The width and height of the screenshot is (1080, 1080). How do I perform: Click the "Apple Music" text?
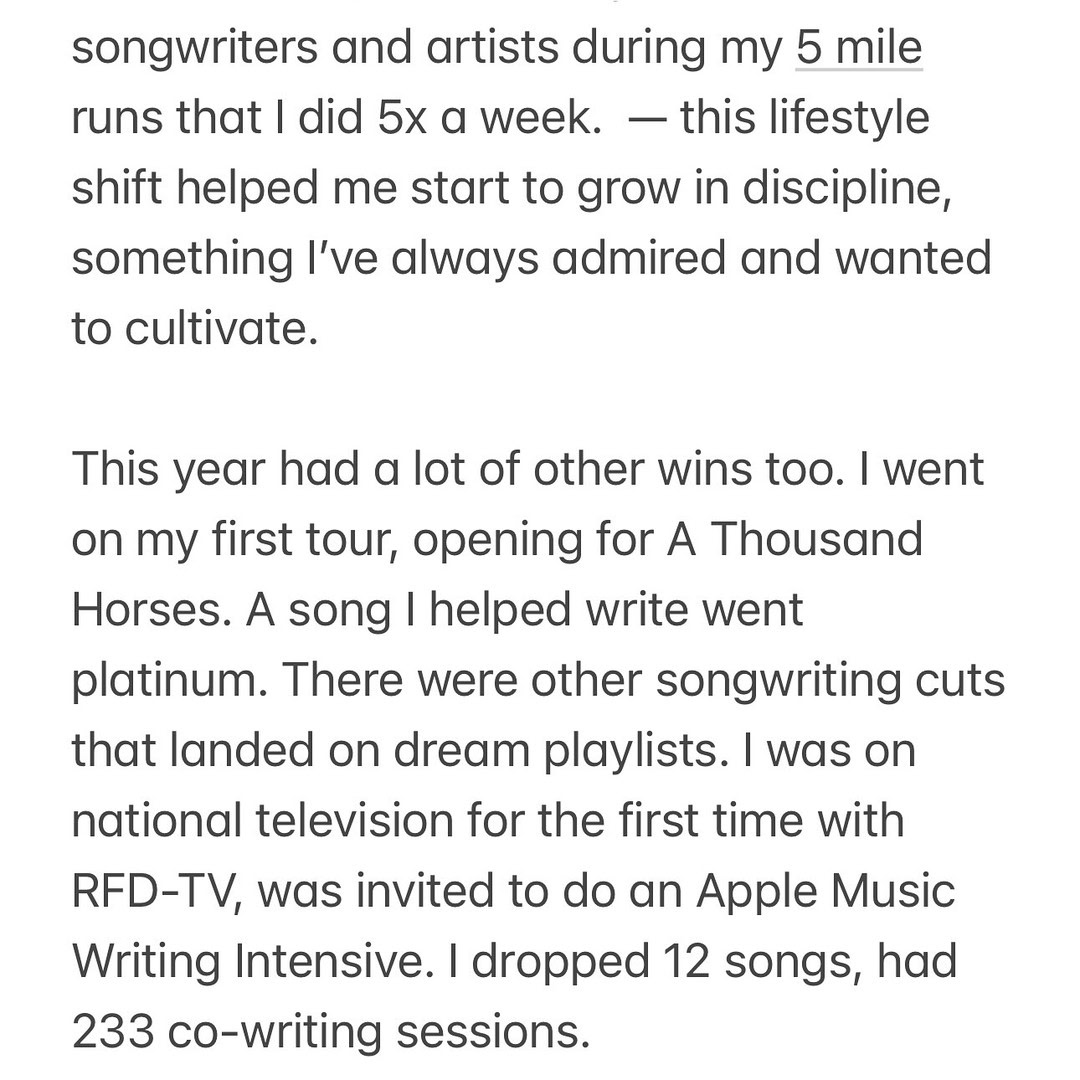click(825, 891)
